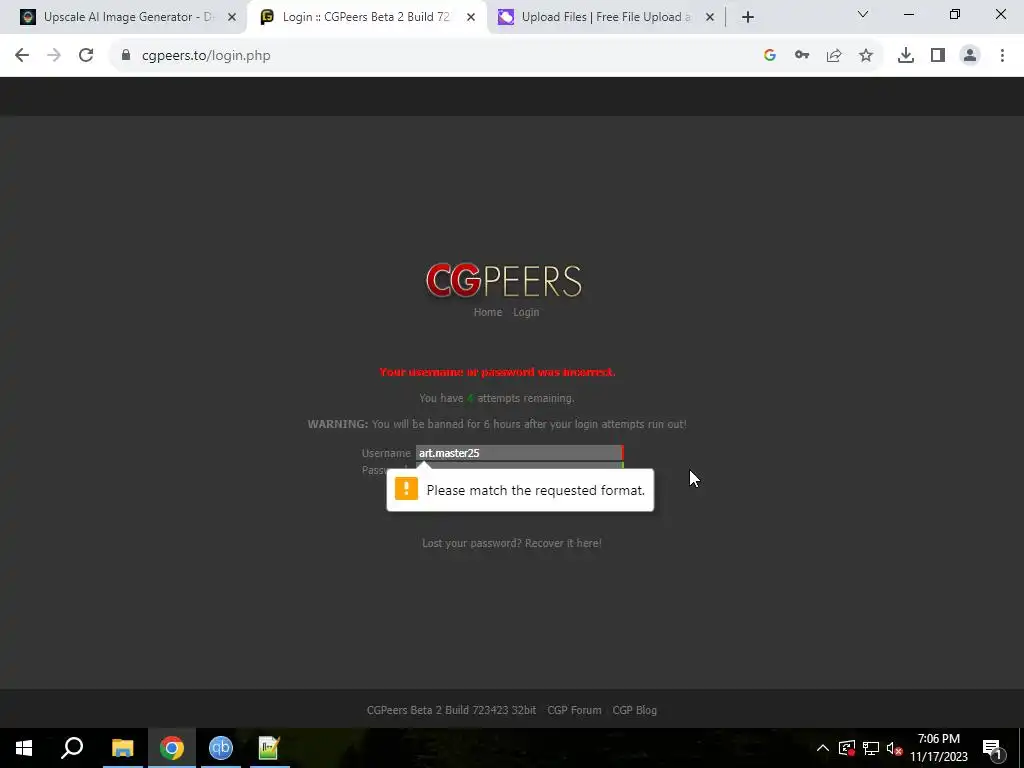This screenshot has width=1024, height=768.
Task: Click the Username field containing art.master25
Action: tap(519, 453)
